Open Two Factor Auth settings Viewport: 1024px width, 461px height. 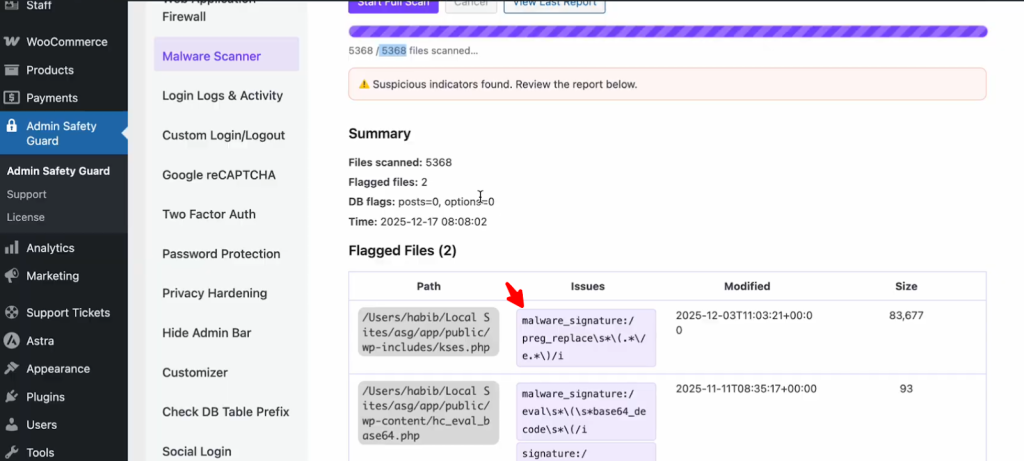(209, 214)
